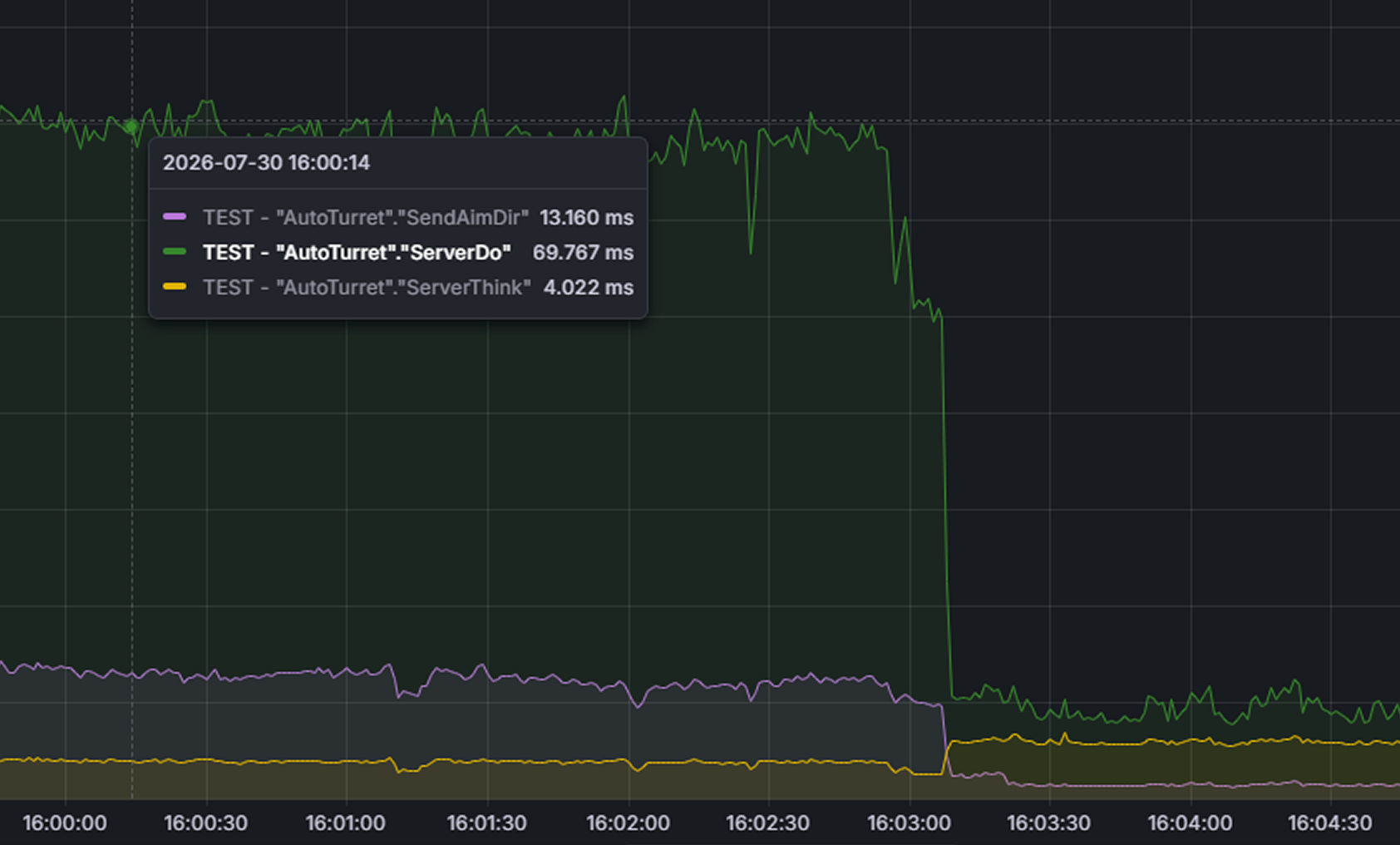Click the 16:00:00 time axis label
This screenshot has width=1400, height=845.
click(65, 823)
